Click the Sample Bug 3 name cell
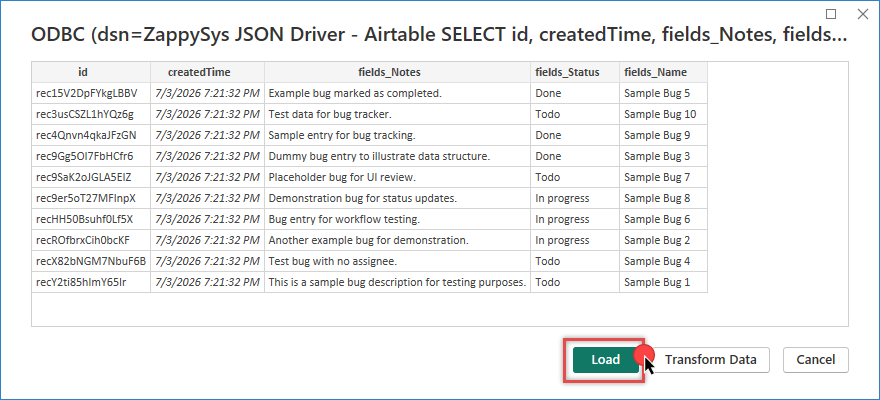 tap(663, 156)
